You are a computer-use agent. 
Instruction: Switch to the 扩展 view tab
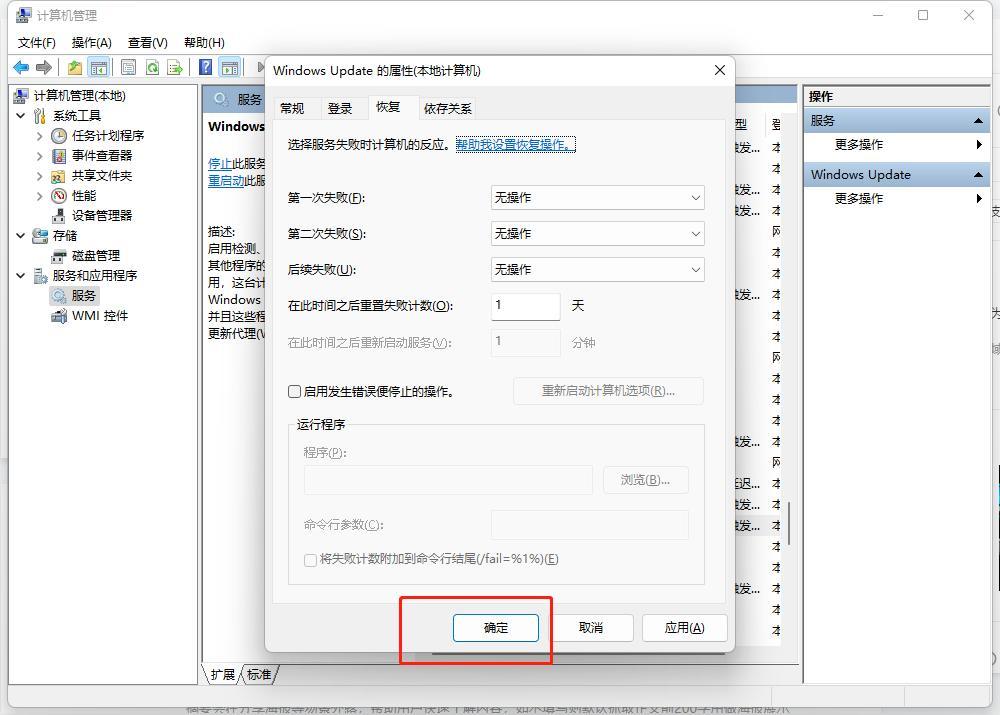click(223, 675)
